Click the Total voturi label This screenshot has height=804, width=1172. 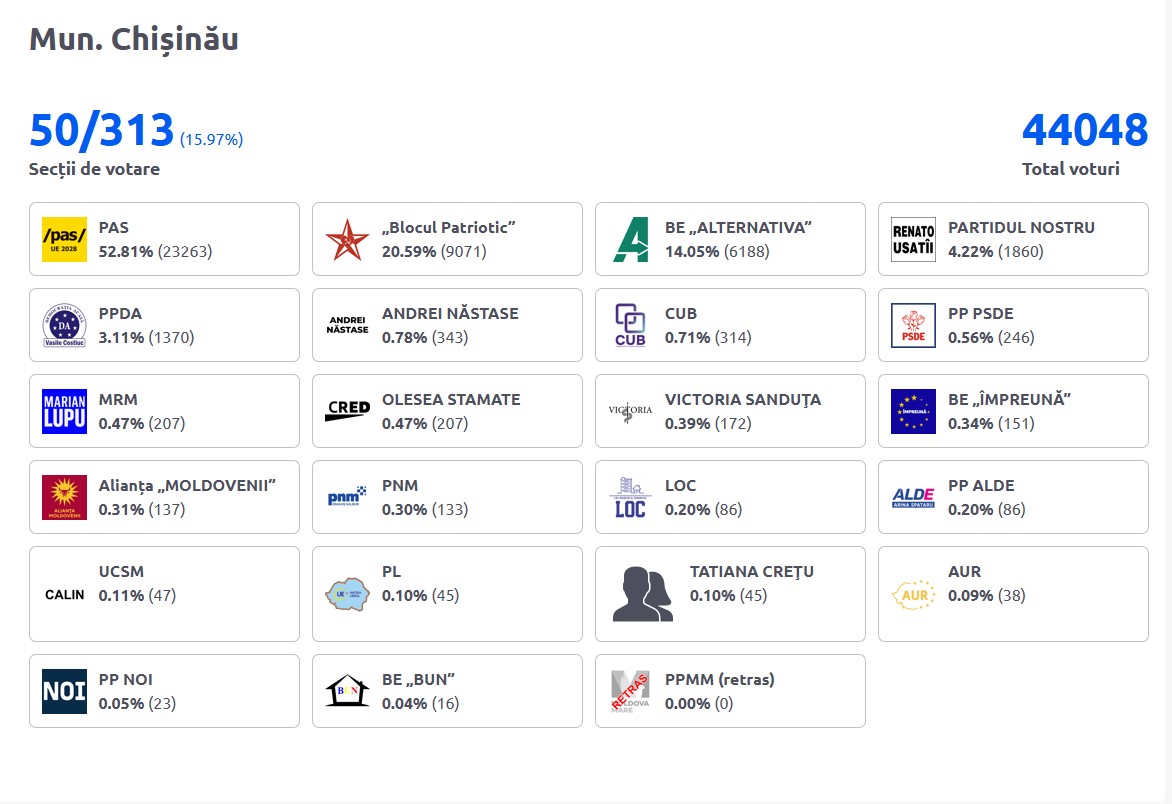pyautogui.click(x=1070, y=169)
